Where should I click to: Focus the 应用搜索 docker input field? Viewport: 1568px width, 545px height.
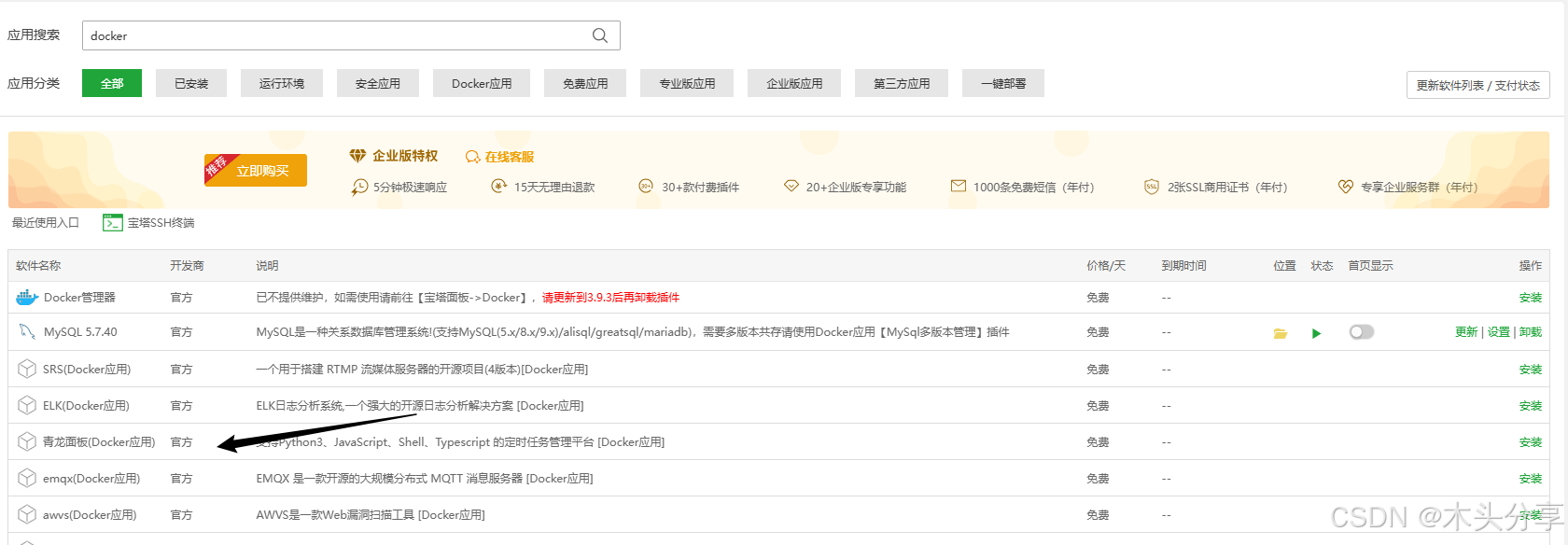point(351,35)
